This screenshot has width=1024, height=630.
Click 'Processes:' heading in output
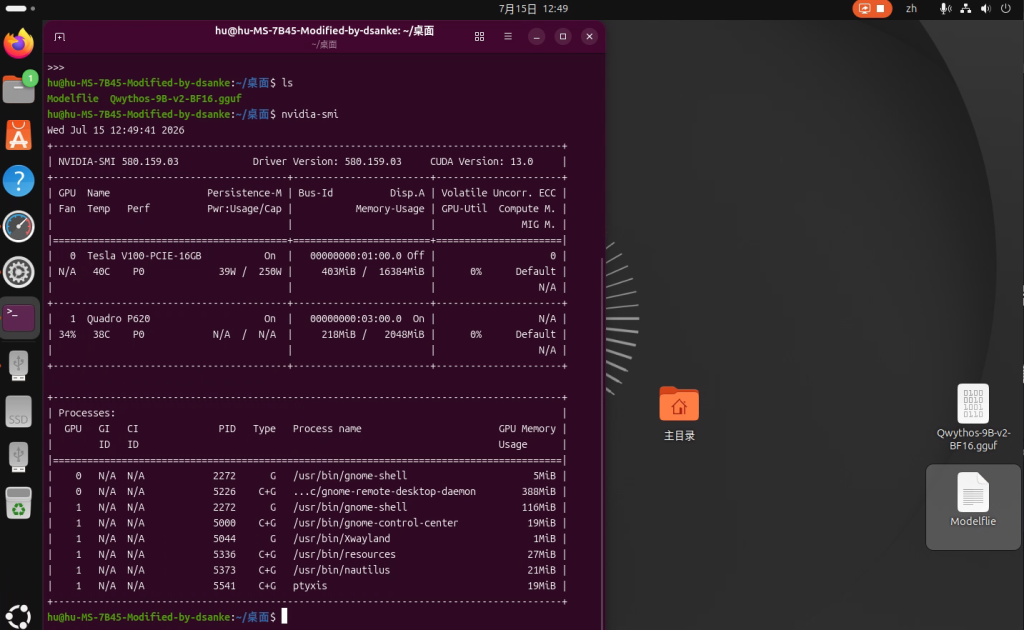(x=87, y=413)
